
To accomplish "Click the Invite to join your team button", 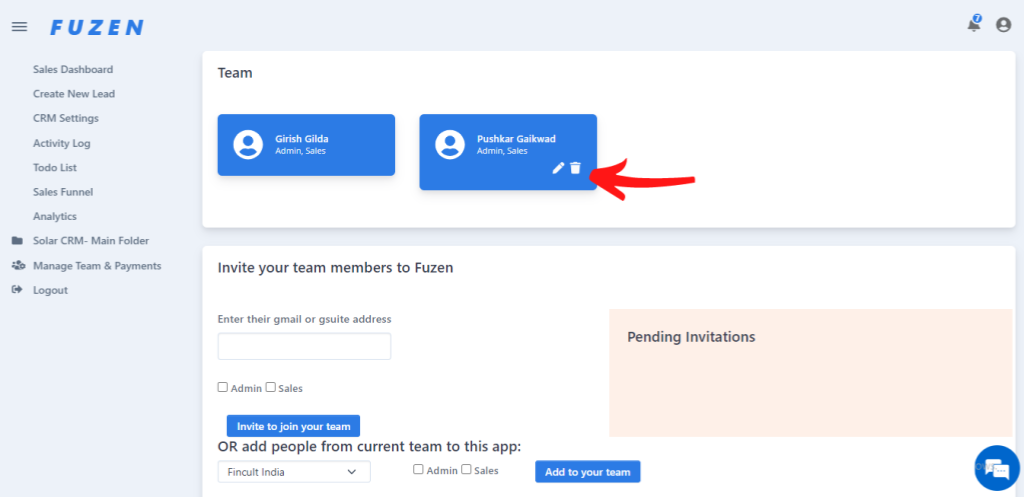I will coord(293,426).
